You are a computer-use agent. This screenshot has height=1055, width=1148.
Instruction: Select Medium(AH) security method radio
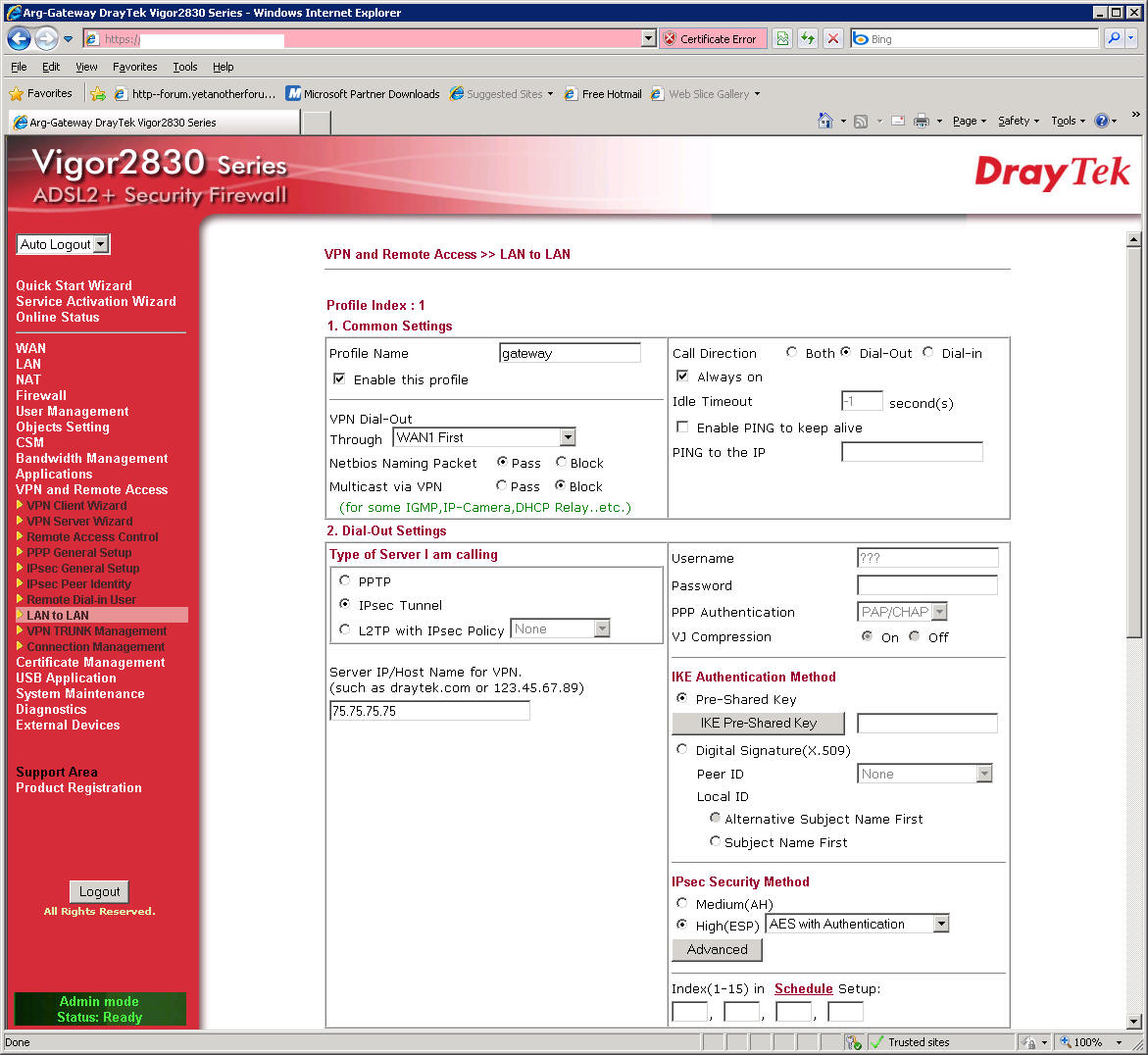pyautogui.click(x=681, y=903)
